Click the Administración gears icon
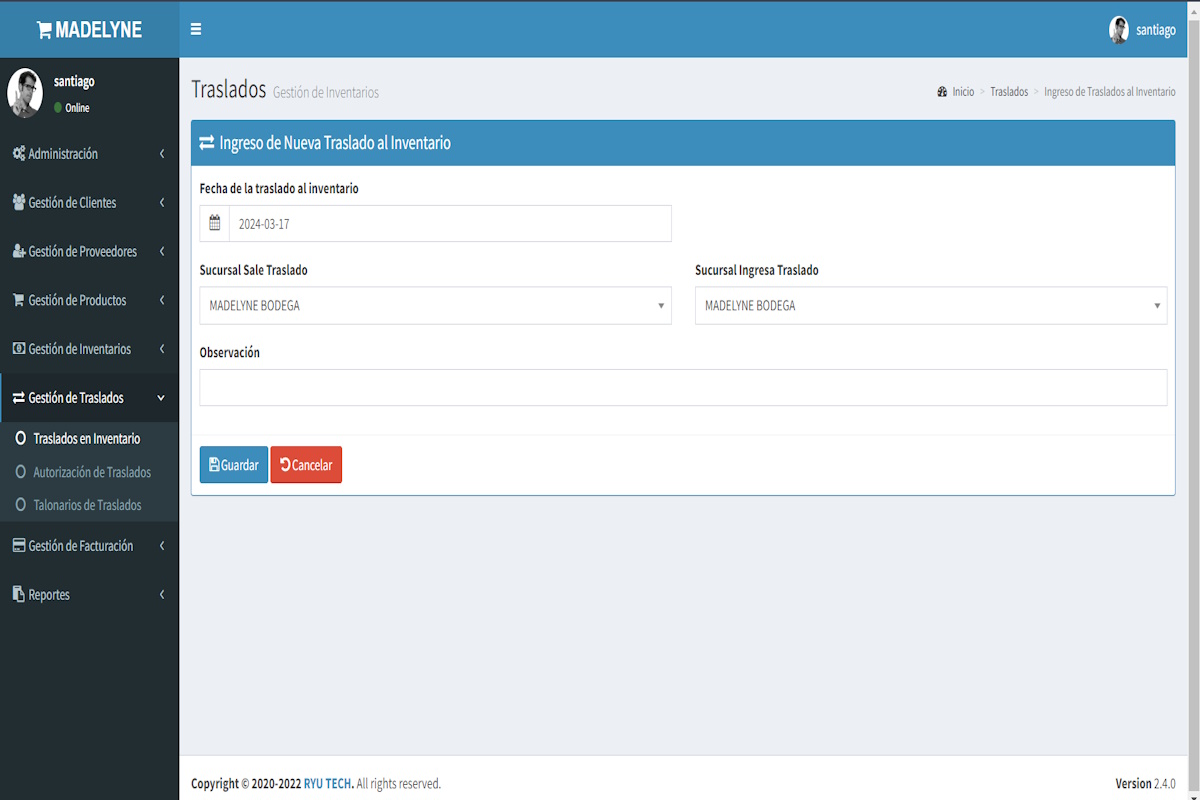Image resolution: width=1200 pixels, height=800 pixels. pos(18,154)
